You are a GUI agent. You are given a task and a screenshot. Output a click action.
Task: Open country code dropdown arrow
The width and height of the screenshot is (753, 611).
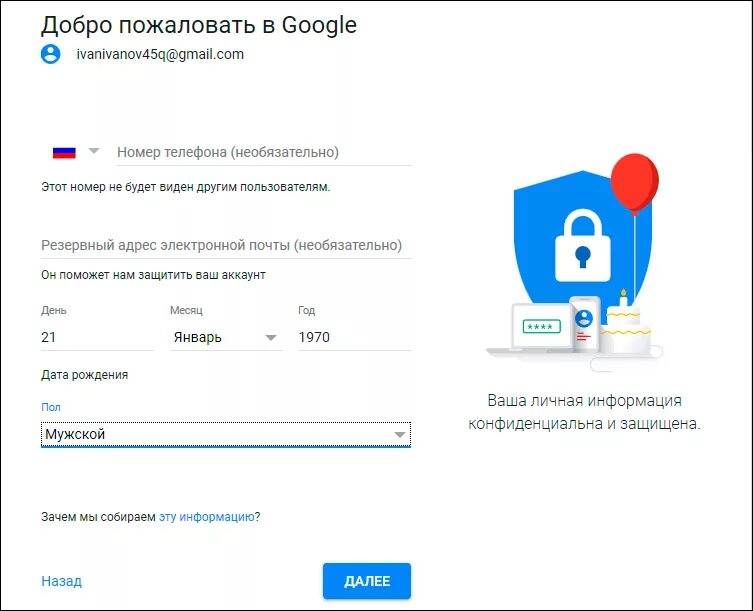pyautogui.click(x=94, y=152)
